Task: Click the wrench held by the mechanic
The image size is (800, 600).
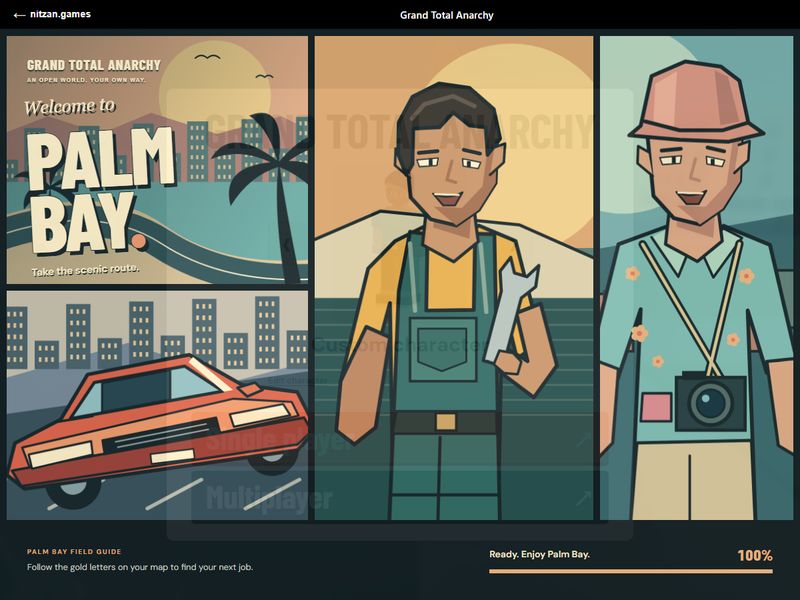Action: [x=510, y=311]
